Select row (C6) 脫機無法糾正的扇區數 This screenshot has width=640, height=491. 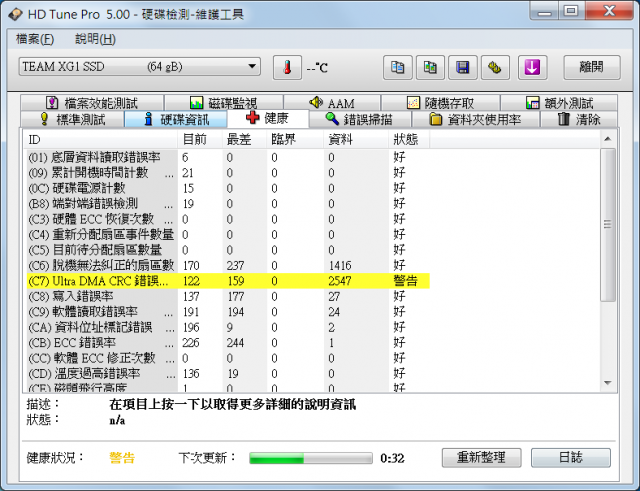click(x=228, y=265)
